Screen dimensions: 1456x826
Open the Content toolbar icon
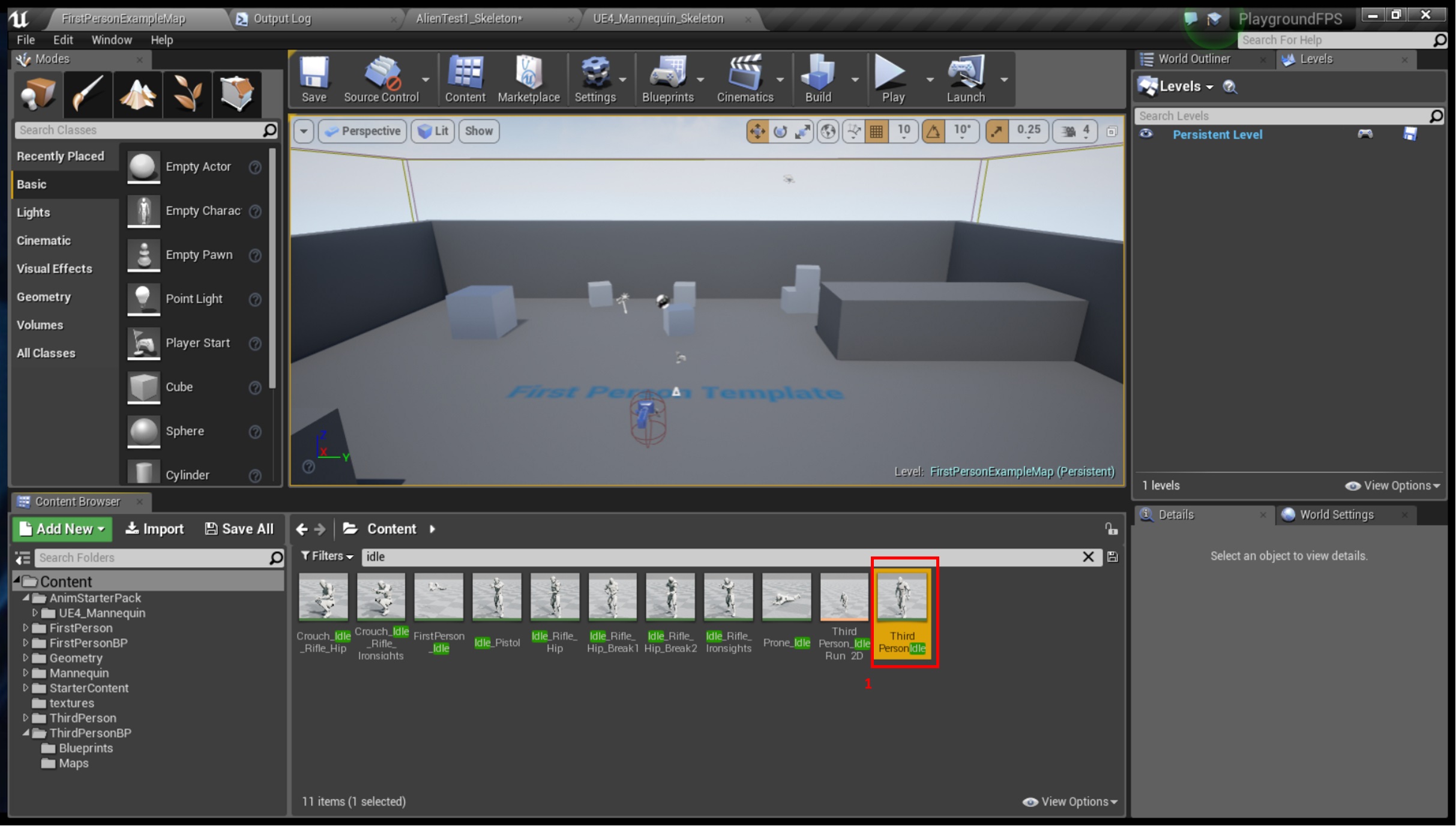click(x=465, y=79)
